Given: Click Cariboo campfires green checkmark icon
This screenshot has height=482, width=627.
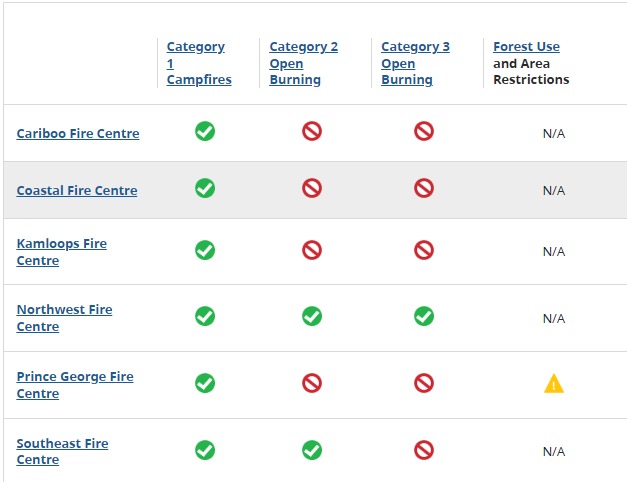Looking at the screenshot, I should [205, 131].
